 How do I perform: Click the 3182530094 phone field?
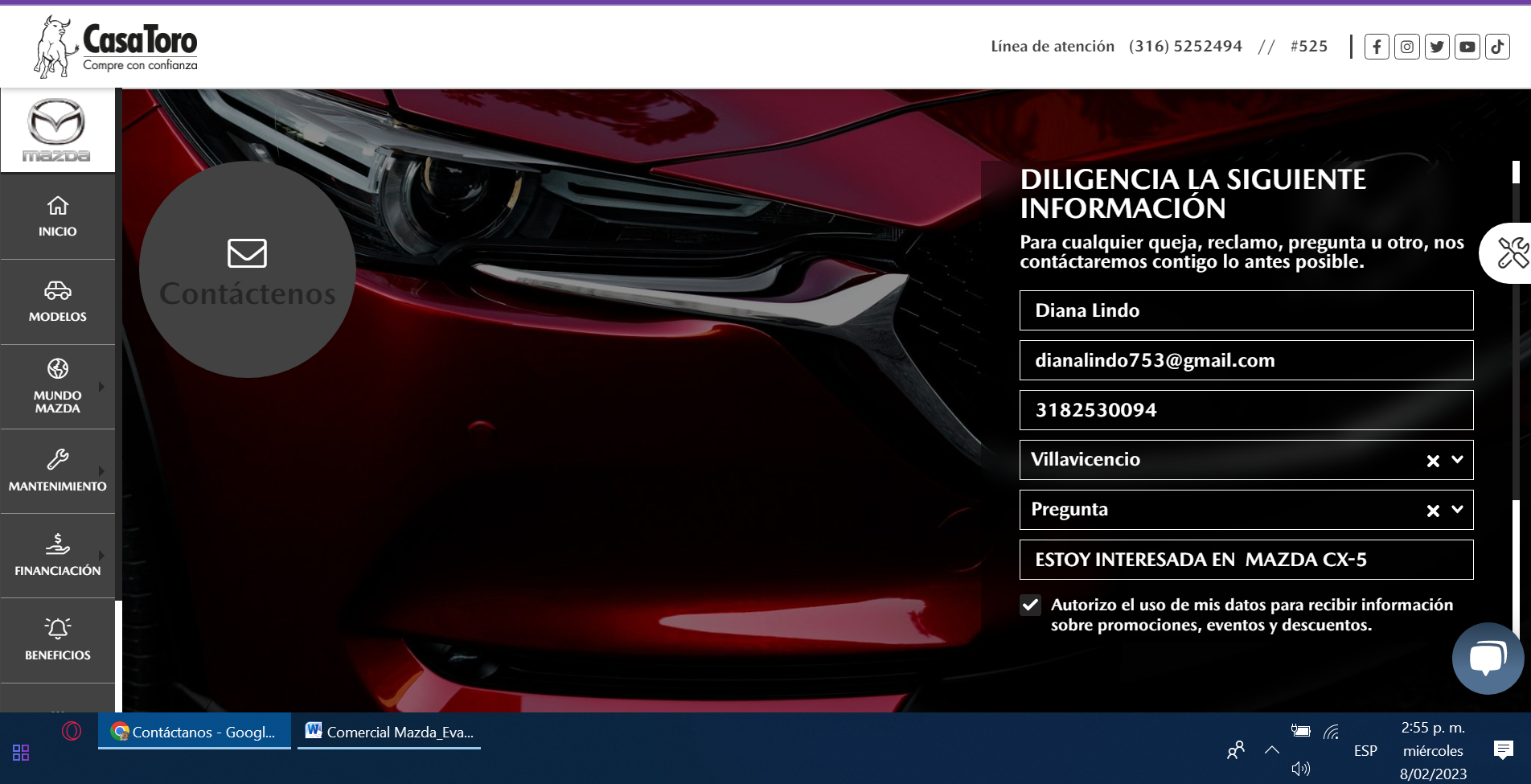1246,410
